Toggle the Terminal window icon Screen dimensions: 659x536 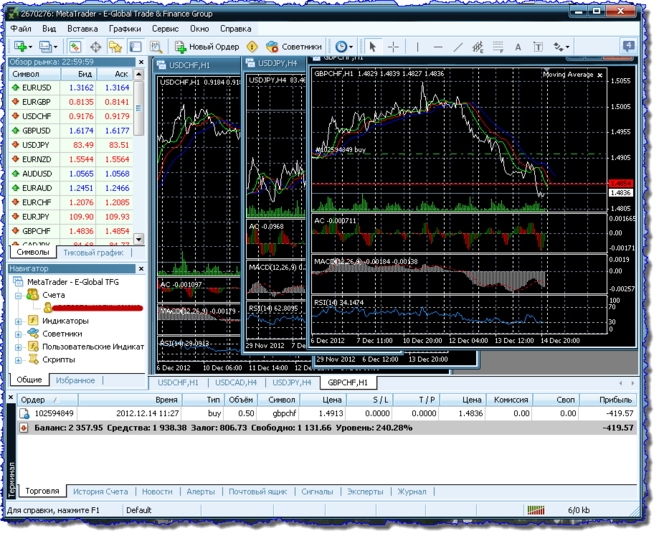tap(135, 47)
